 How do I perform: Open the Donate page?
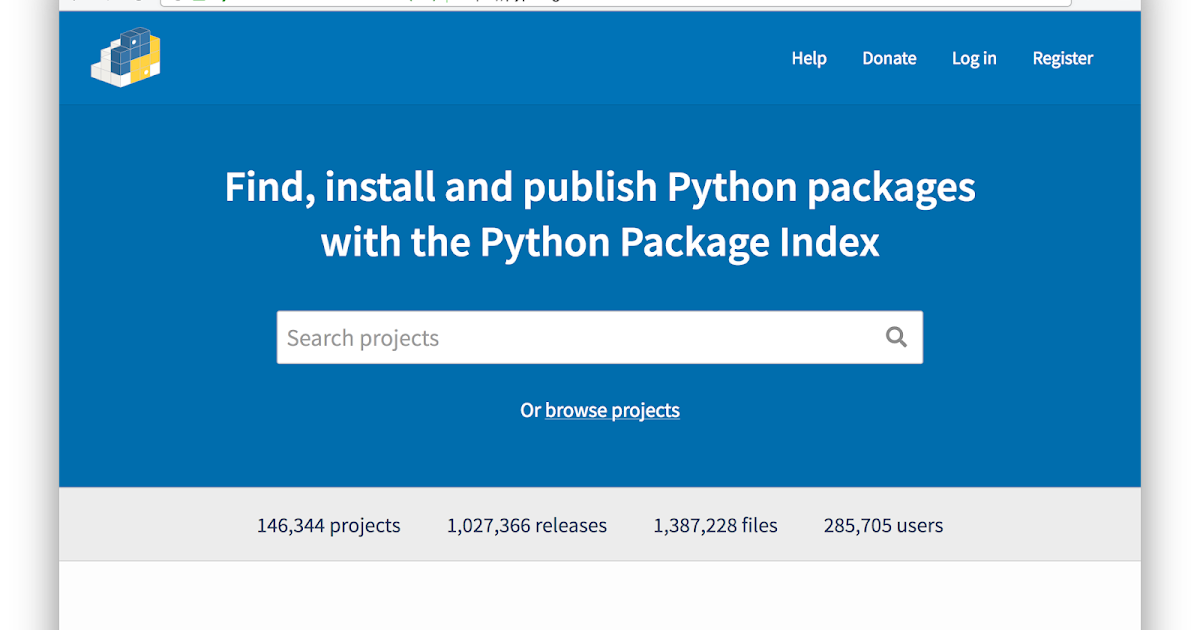click(x=889, y=58)
